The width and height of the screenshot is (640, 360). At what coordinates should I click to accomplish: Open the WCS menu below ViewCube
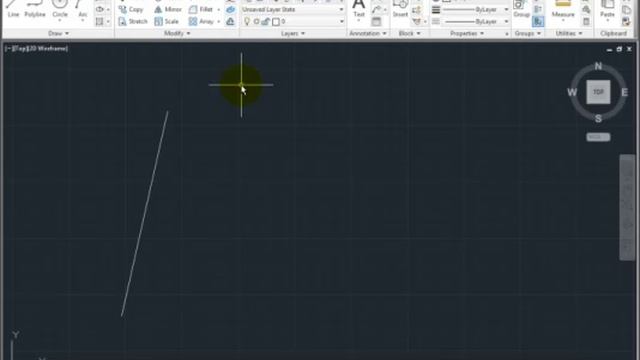[x=598, y=137]
